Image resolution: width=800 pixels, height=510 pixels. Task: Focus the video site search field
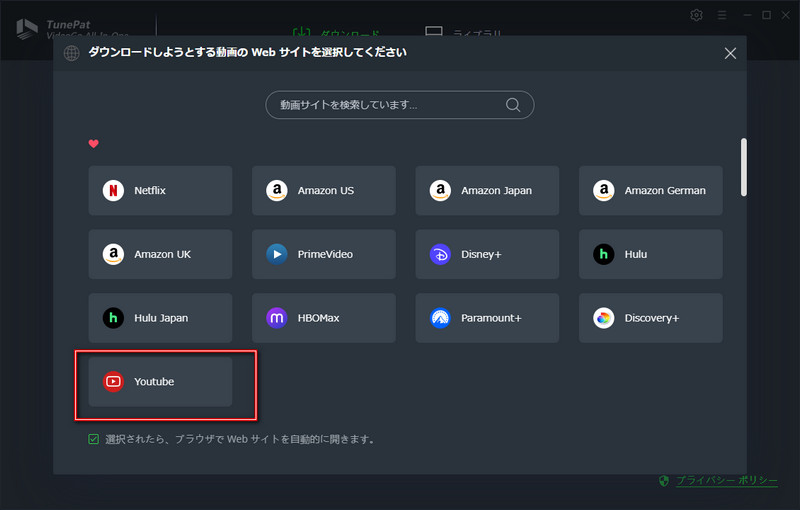[x=399, y=105]
